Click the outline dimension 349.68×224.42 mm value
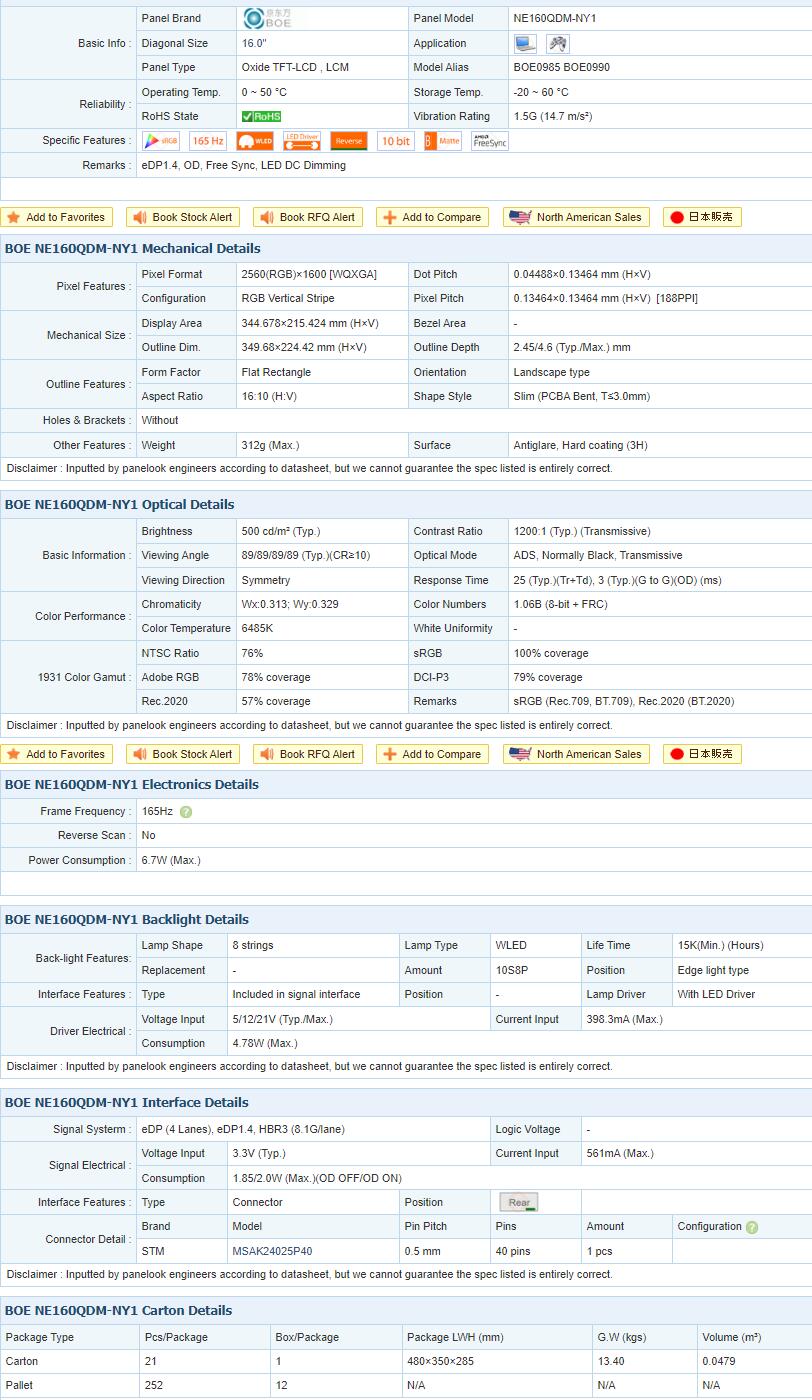The image size is (812, 1400). click(304, 347)
